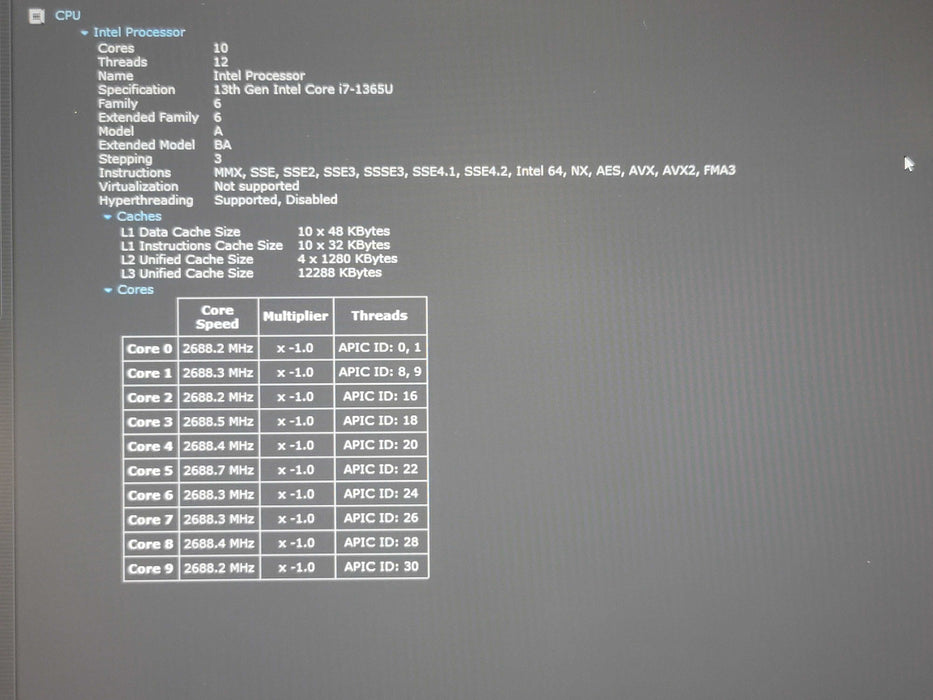This screenshot has width=933, height=700.
Task: Click the Cores heading above the table
Action: (x=135, y=289)
